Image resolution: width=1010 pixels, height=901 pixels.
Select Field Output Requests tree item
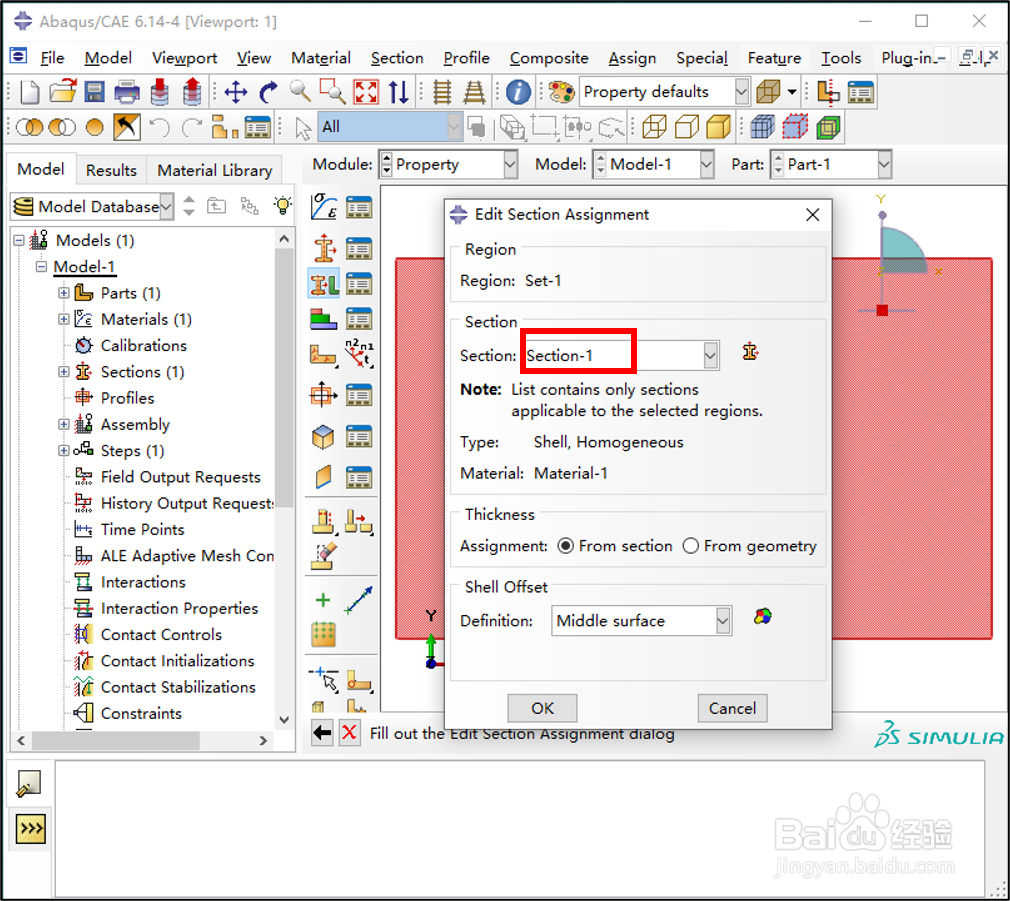coord(180,477)
